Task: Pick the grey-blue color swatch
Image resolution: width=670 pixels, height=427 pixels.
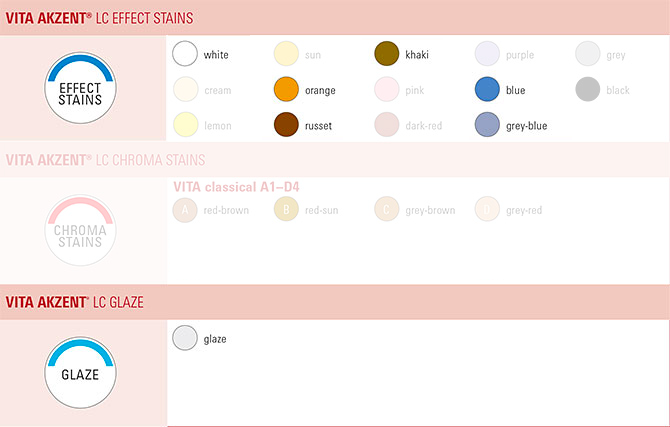Action: pyautogui.click(x=487, y=125)
